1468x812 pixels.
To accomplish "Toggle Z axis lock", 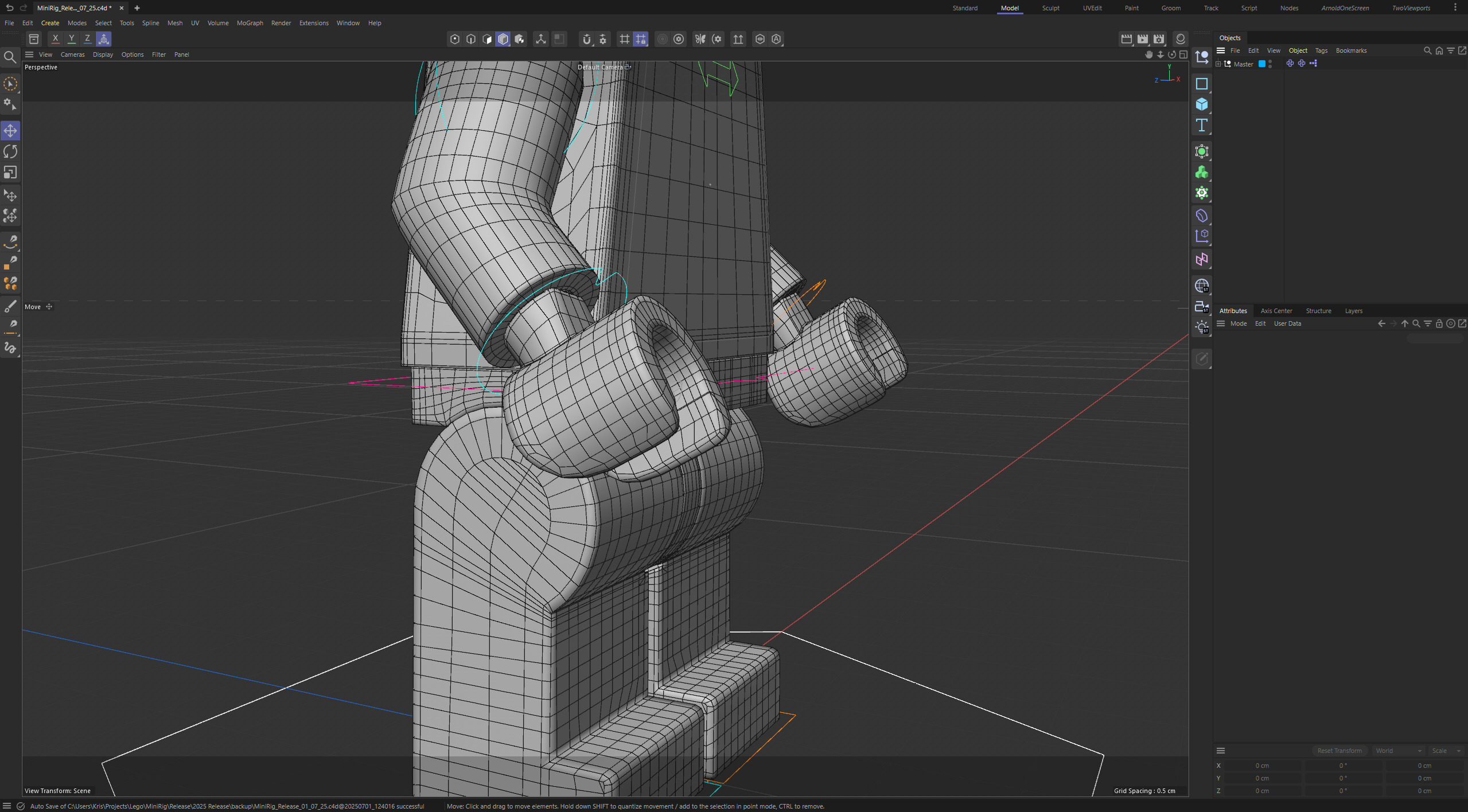I will click(87, 39).
